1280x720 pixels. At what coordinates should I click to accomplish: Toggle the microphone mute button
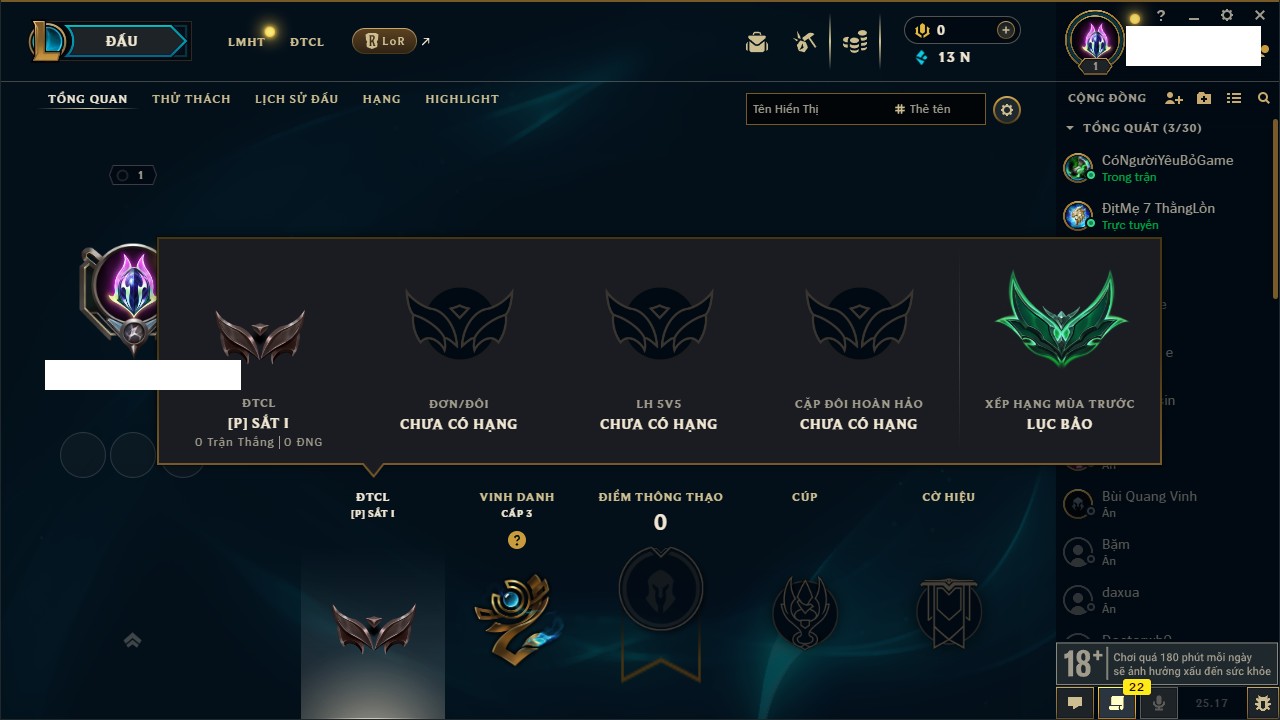click(1159, 703)
